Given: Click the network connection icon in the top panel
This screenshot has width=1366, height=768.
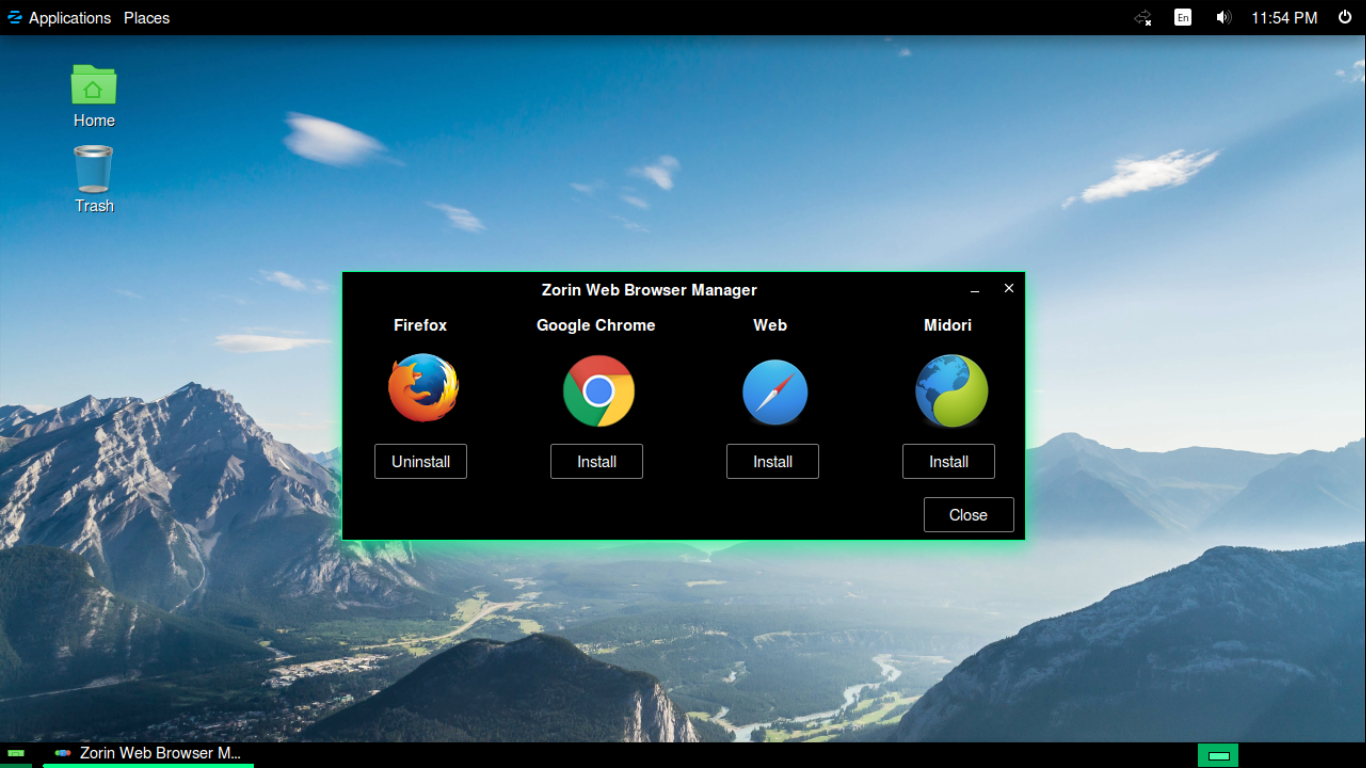Looking at the screenshot, I should click(x=1143, y=18).
